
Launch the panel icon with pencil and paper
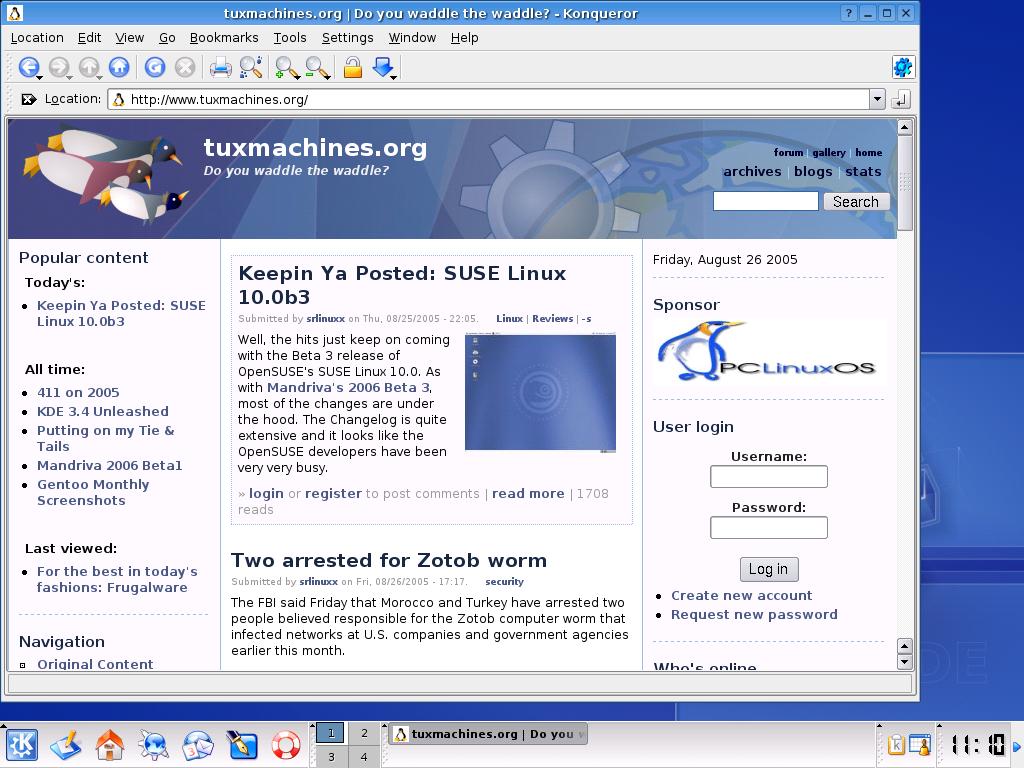coord(66,745)
